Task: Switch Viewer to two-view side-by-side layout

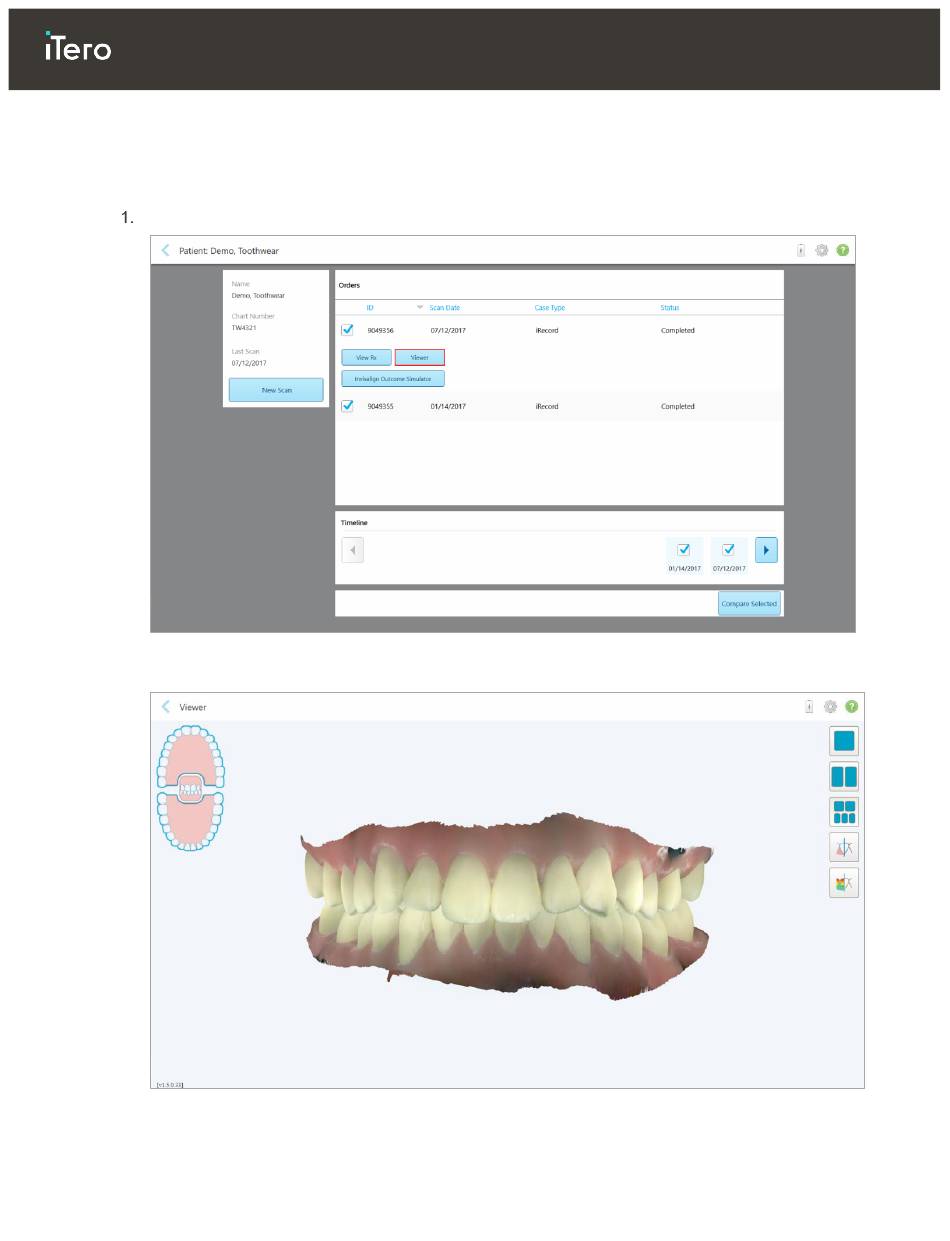Action: pos(844,776)
